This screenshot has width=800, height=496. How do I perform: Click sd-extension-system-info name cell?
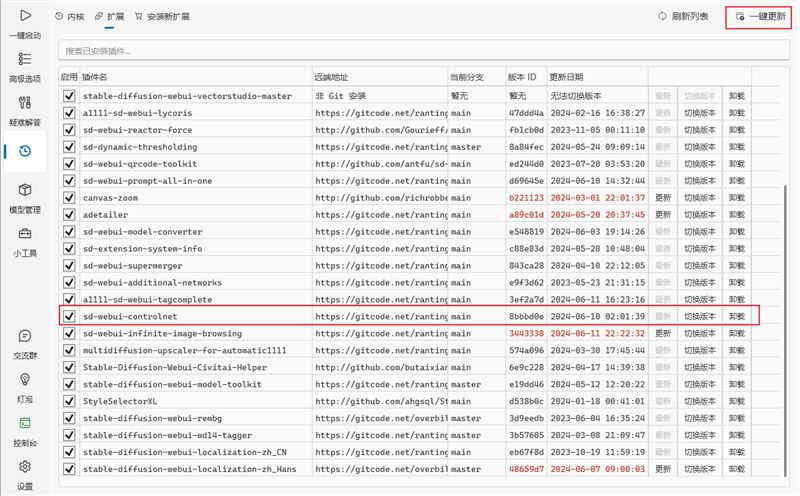click(x=143, y=249)
